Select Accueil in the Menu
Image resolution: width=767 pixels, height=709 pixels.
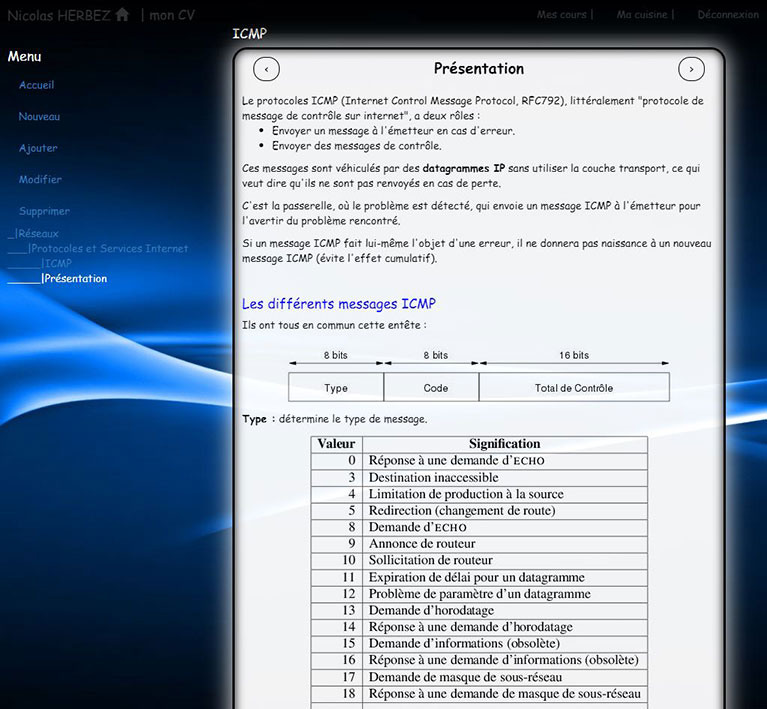click(x=37, y=85)
